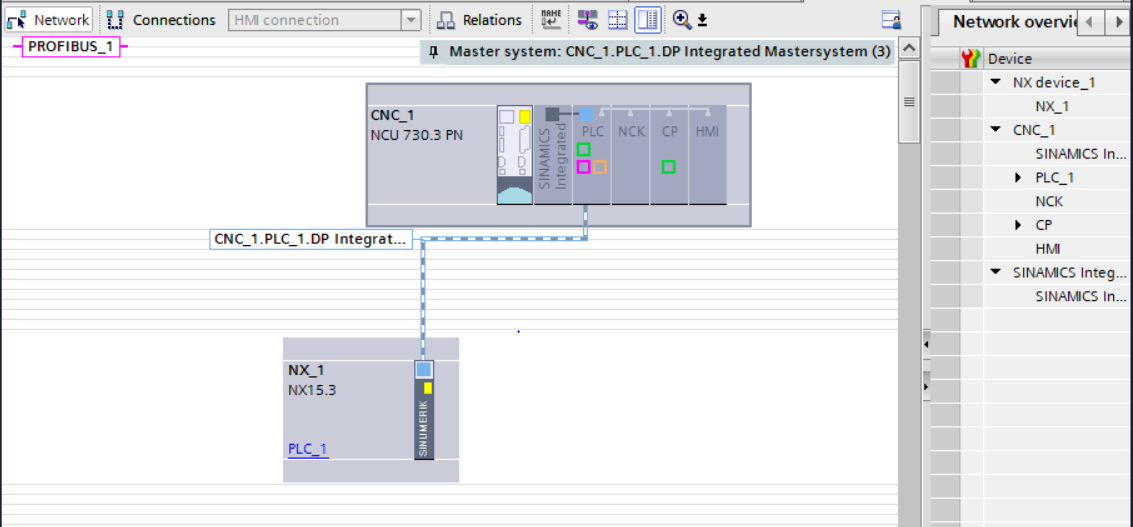Select the PROFIBUS_1 subnet label

pos(70,46)
